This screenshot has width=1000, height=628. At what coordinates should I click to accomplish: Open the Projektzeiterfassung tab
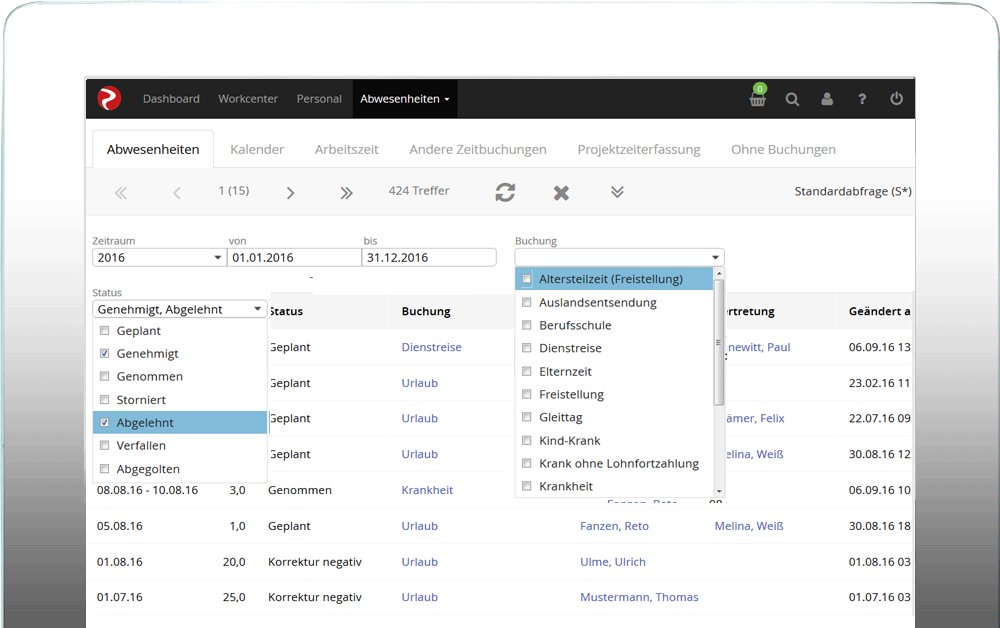coord(638,149)
